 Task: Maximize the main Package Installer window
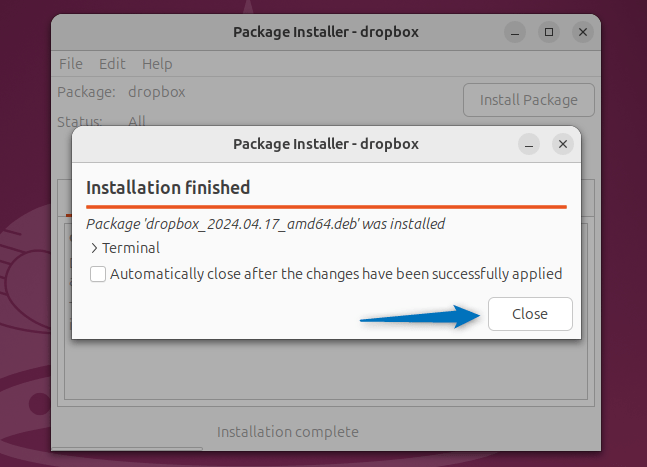(x=549, y=32)
